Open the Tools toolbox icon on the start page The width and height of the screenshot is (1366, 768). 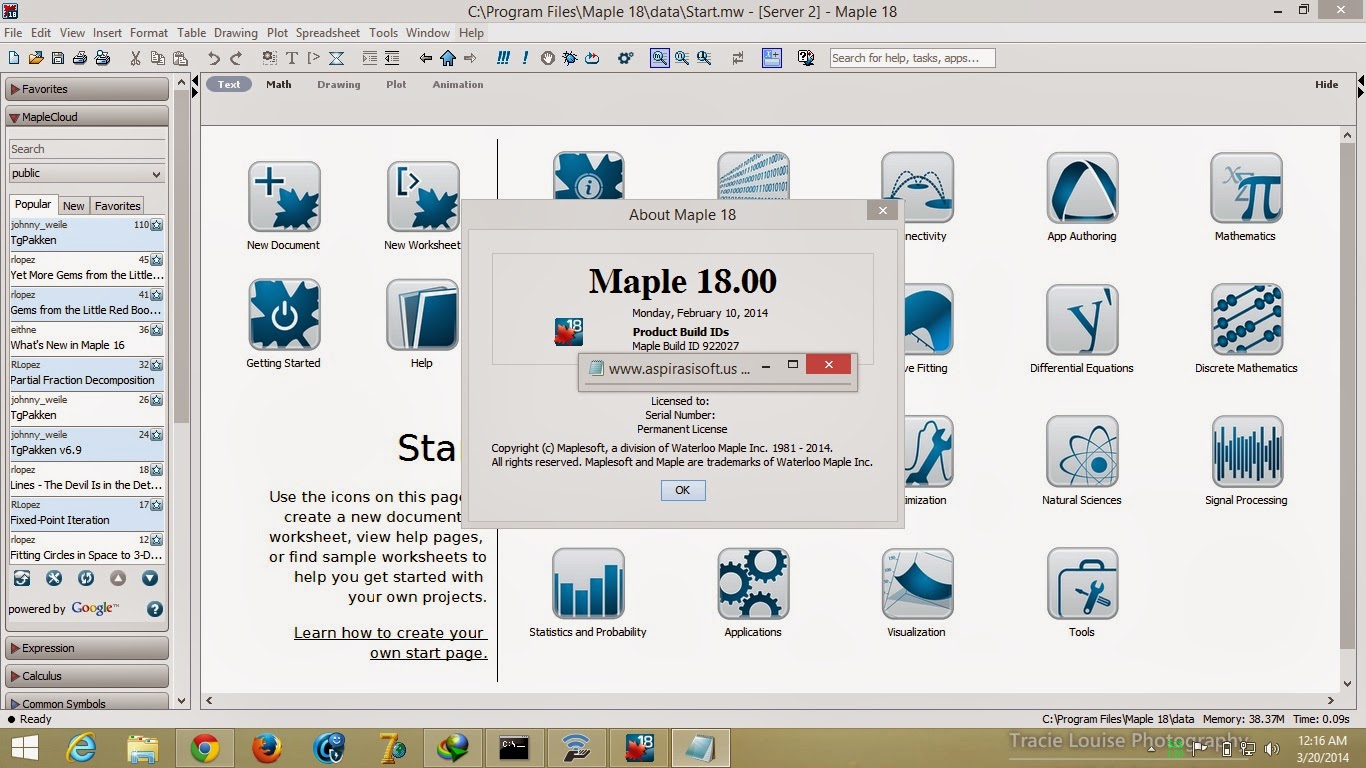[x=1082, y=584]
